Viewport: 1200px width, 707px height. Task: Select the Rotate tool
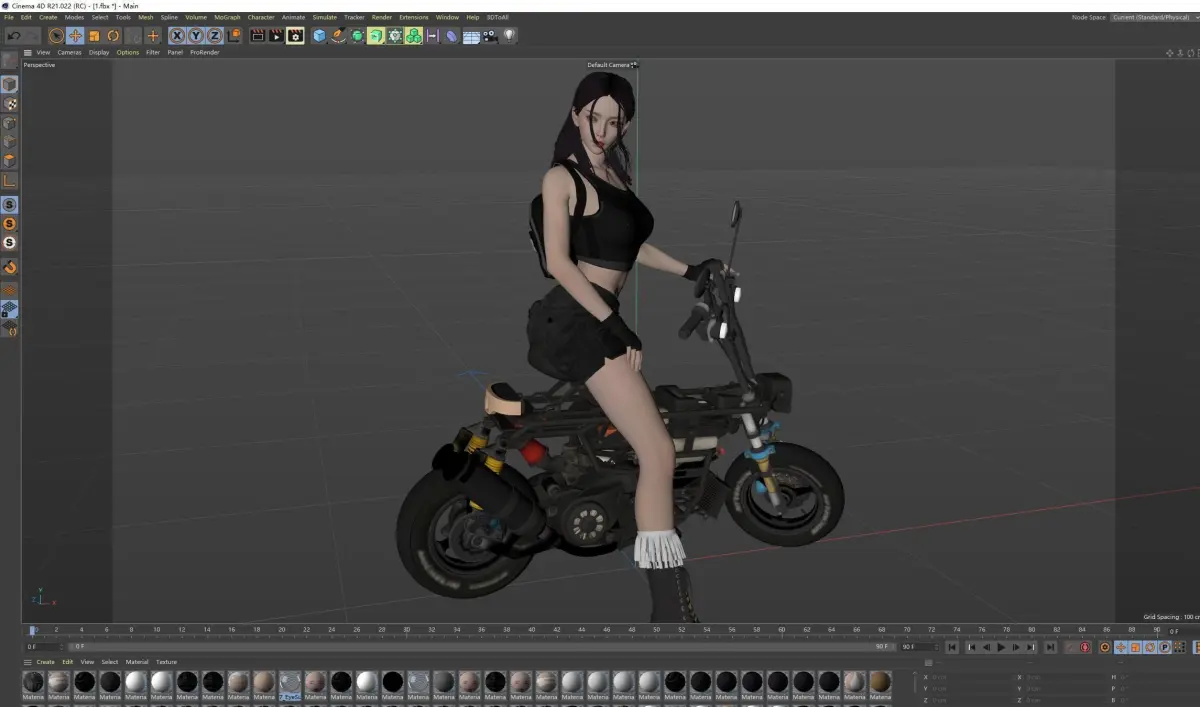point(113,35)
